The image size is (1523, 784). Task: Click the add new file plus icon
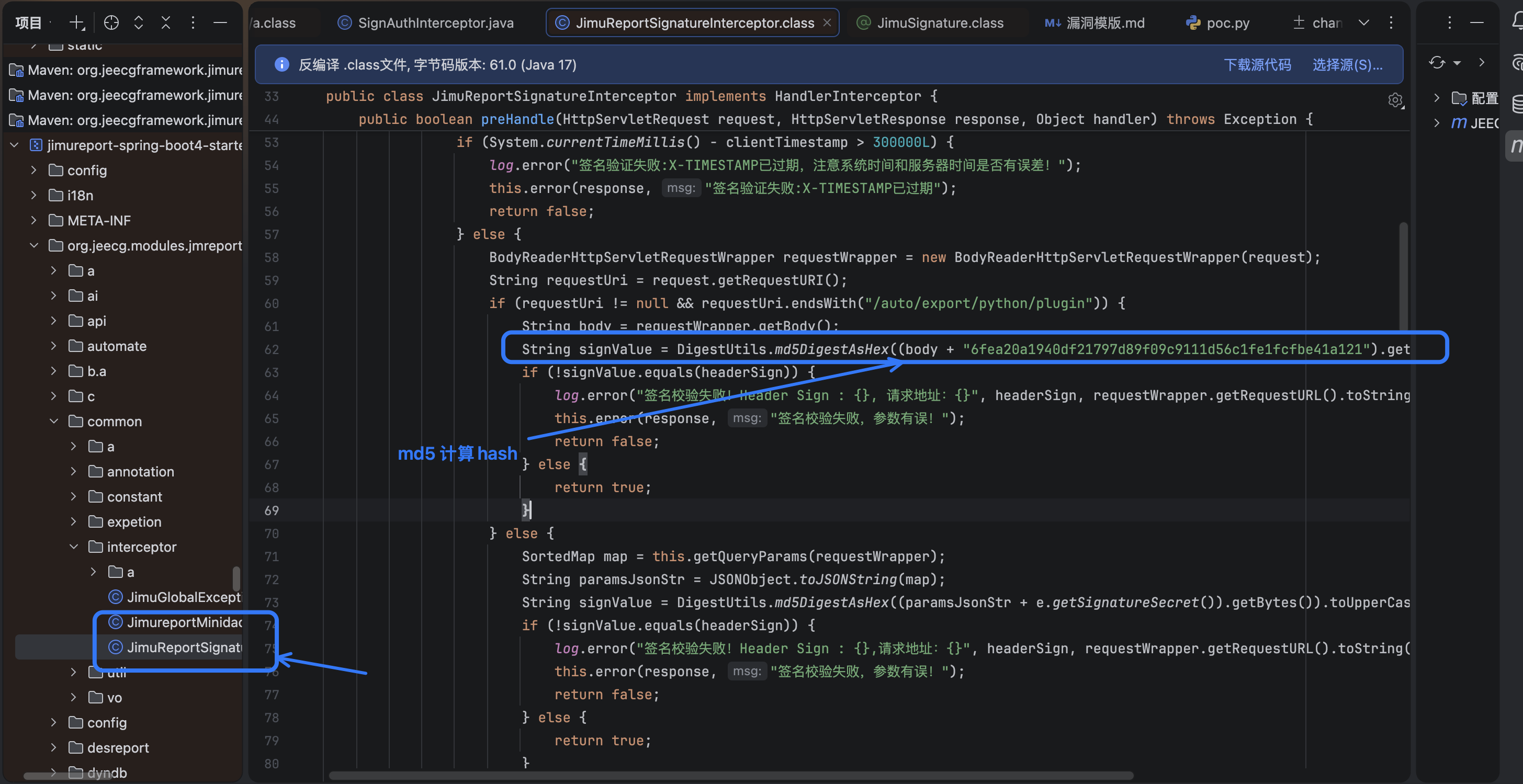tap(77, 23)
